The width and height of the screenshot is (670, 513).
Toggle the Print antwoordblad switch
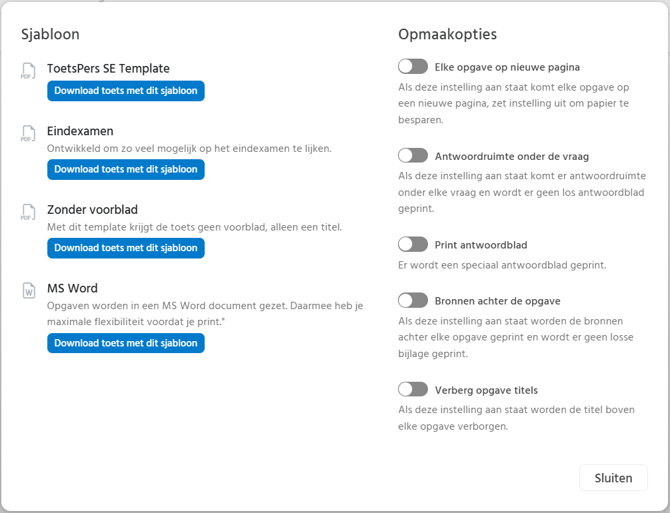(x=413, y=245)
